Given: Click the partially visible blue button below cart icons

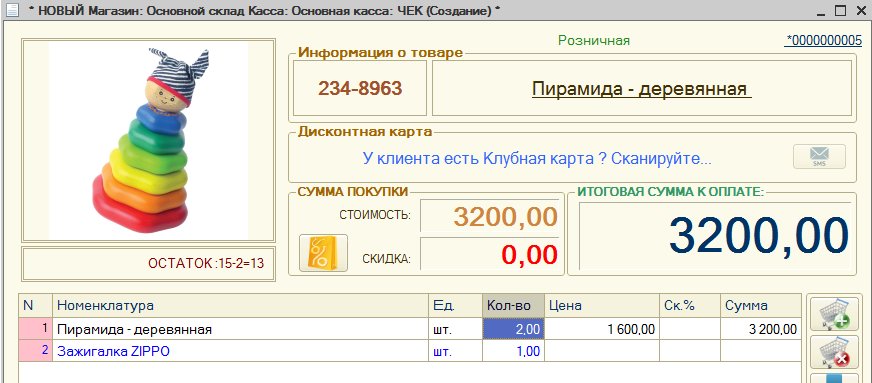Looking at the screenshot, I should click(x=834, y=378).
